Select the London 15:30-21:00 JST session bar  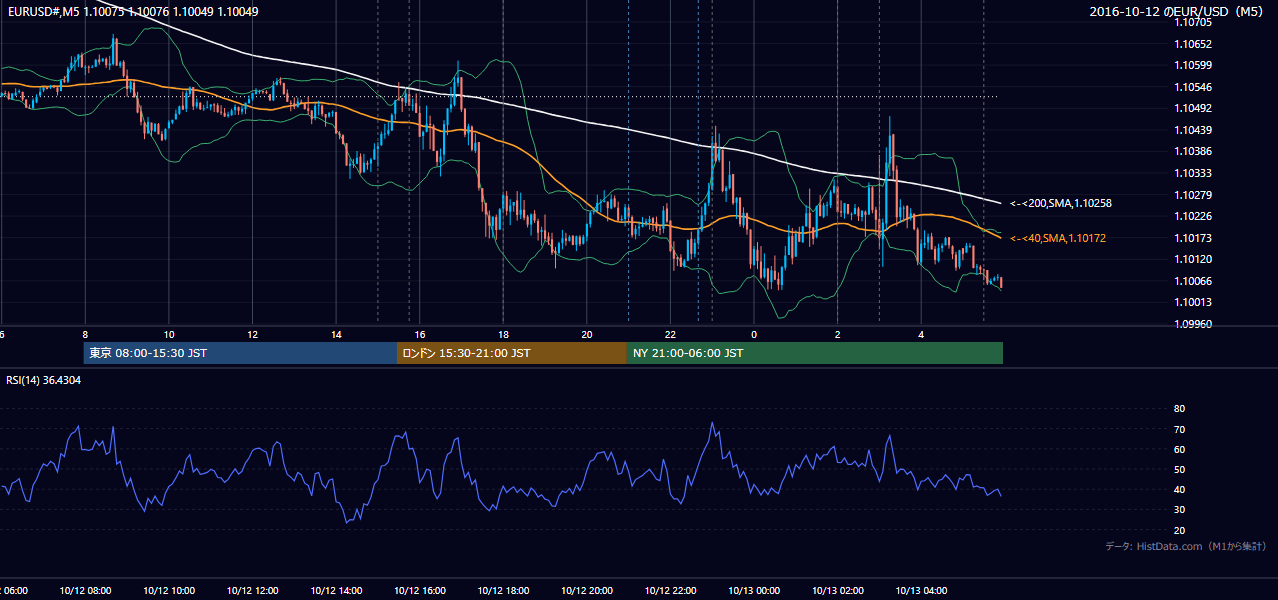512,353
